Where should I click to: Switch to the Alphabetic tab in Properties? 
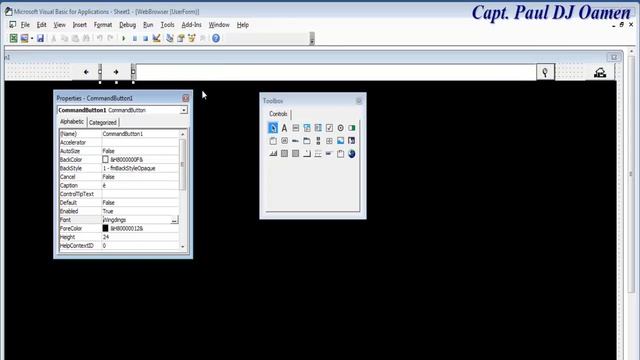[x=72, y=122]
